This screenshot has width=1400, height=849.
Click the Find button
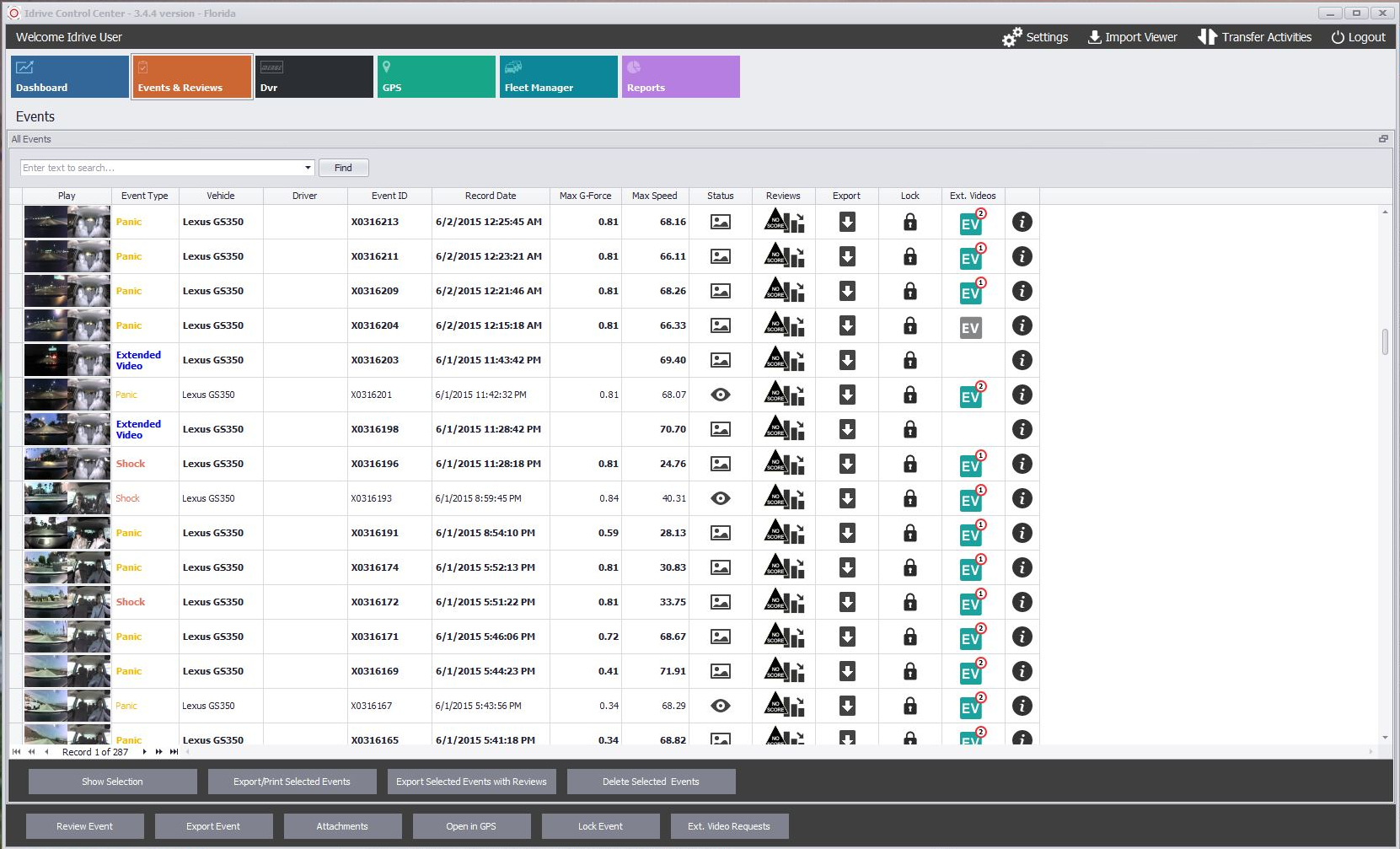pos(344,168)
